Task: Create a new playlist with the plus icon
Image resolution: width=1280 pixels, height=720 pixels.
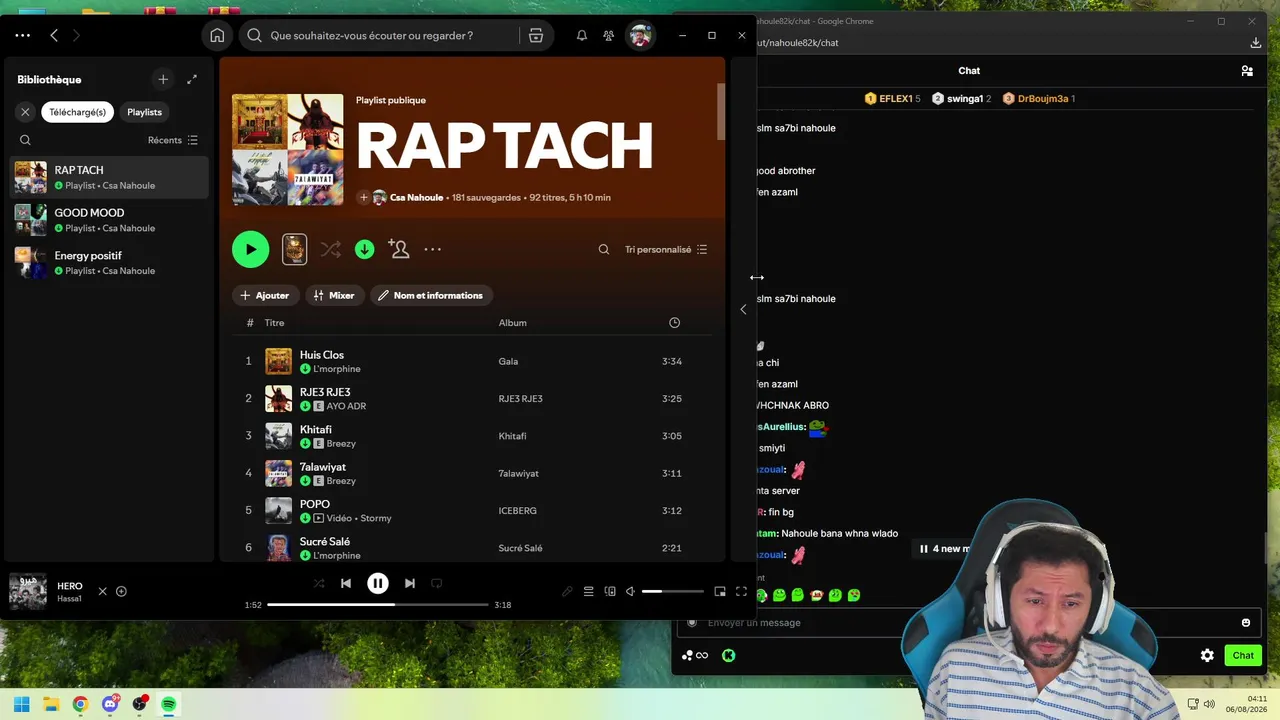Action: (163, 79)
